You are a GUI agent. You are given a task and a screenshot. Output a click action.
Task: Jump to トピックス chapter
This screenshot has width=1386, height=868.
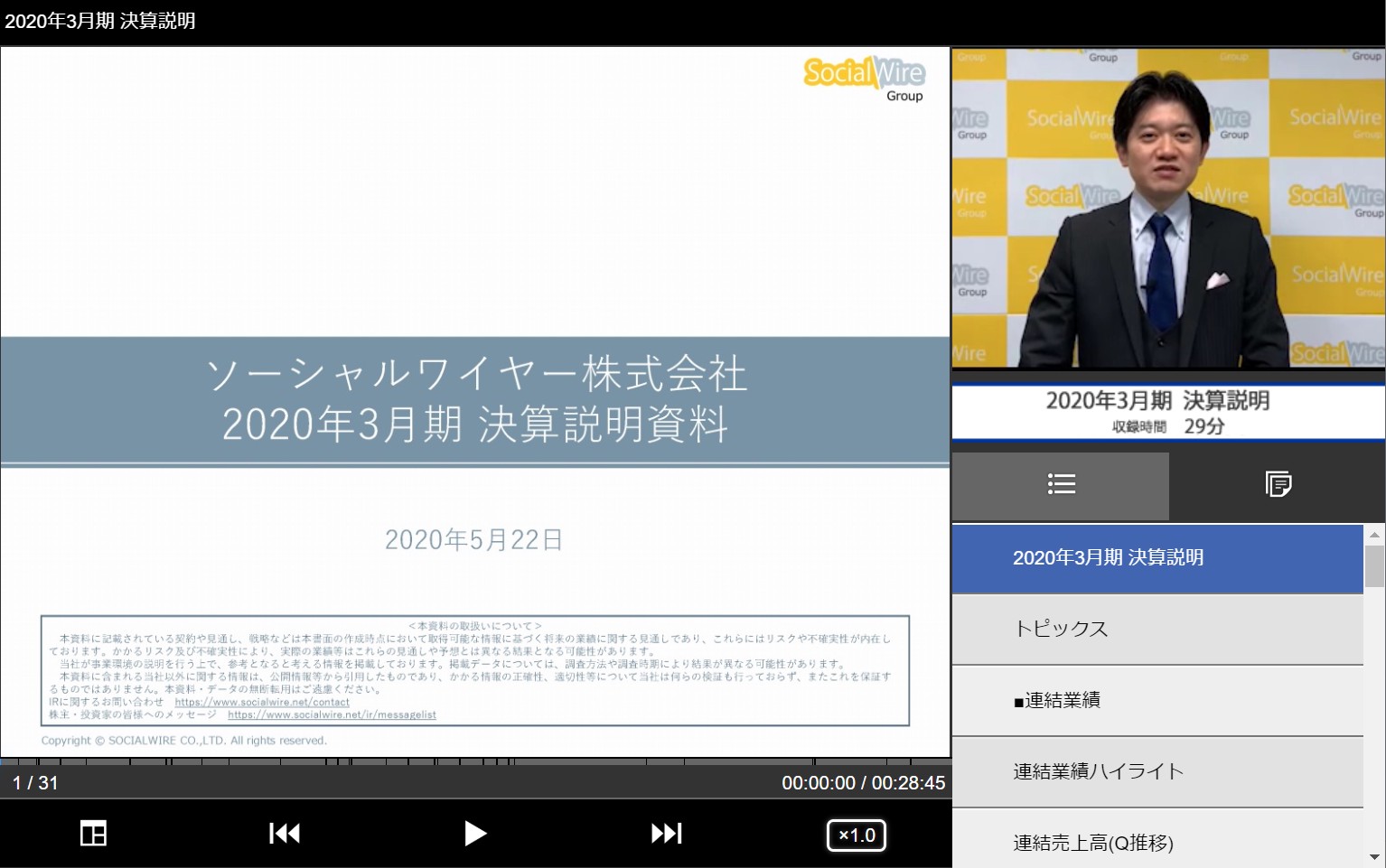click(x=1157, y=630)
